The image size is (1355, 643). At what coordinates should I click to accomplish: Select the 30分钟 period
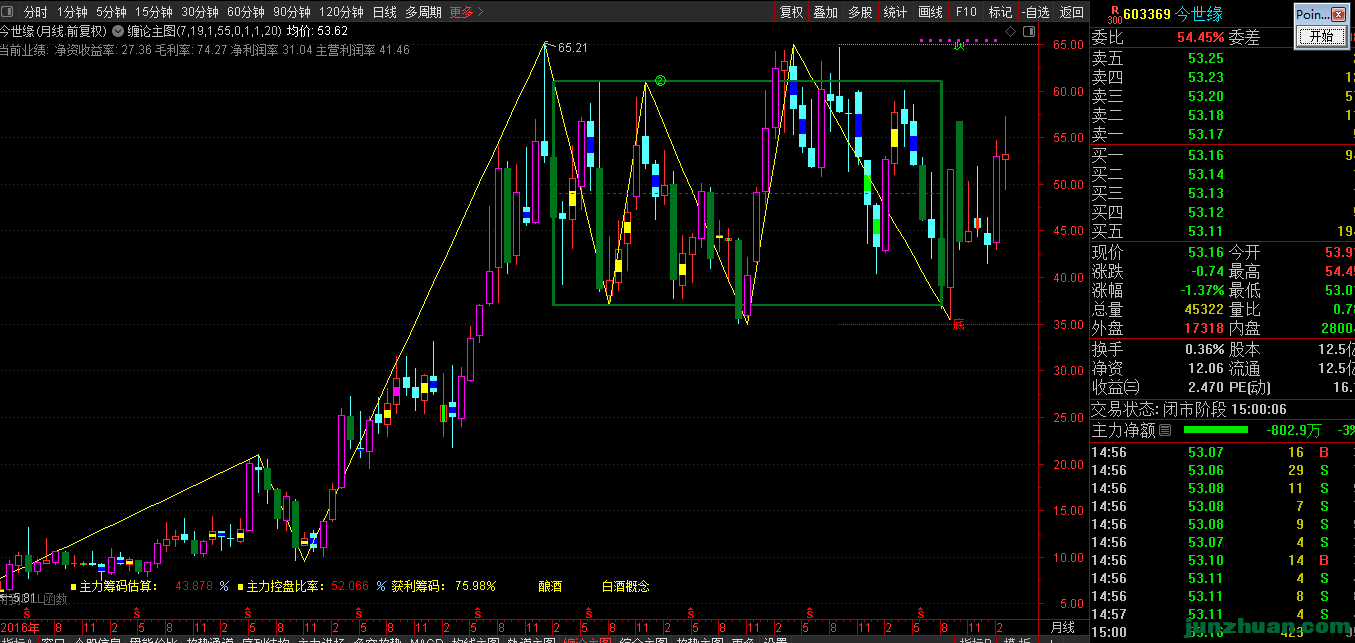[x=200, y=12]
